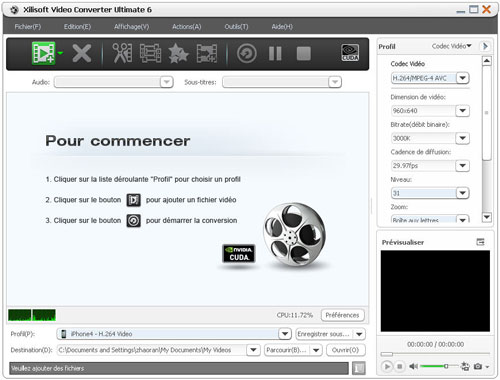Open the arrow beside Parcourir button
Viewport: 500px width, 380px height.
point(316,350)
